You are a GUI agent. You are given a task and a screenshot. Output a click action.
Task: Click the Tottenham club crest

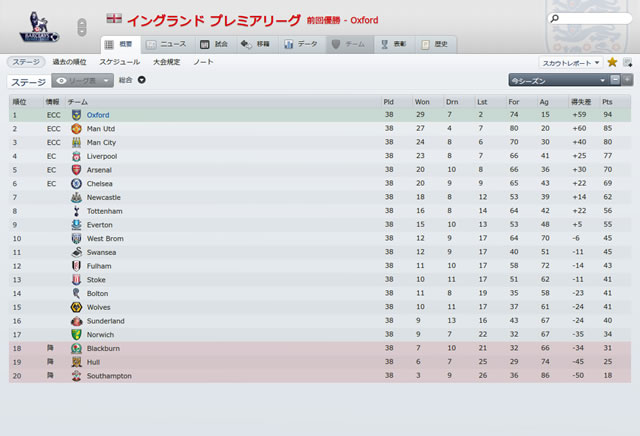[76, 211]
